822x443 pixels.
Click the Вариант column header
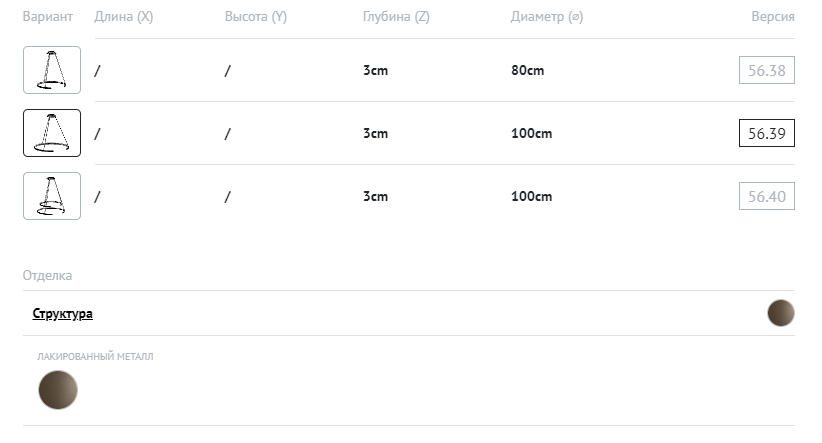tap(48, 17)
